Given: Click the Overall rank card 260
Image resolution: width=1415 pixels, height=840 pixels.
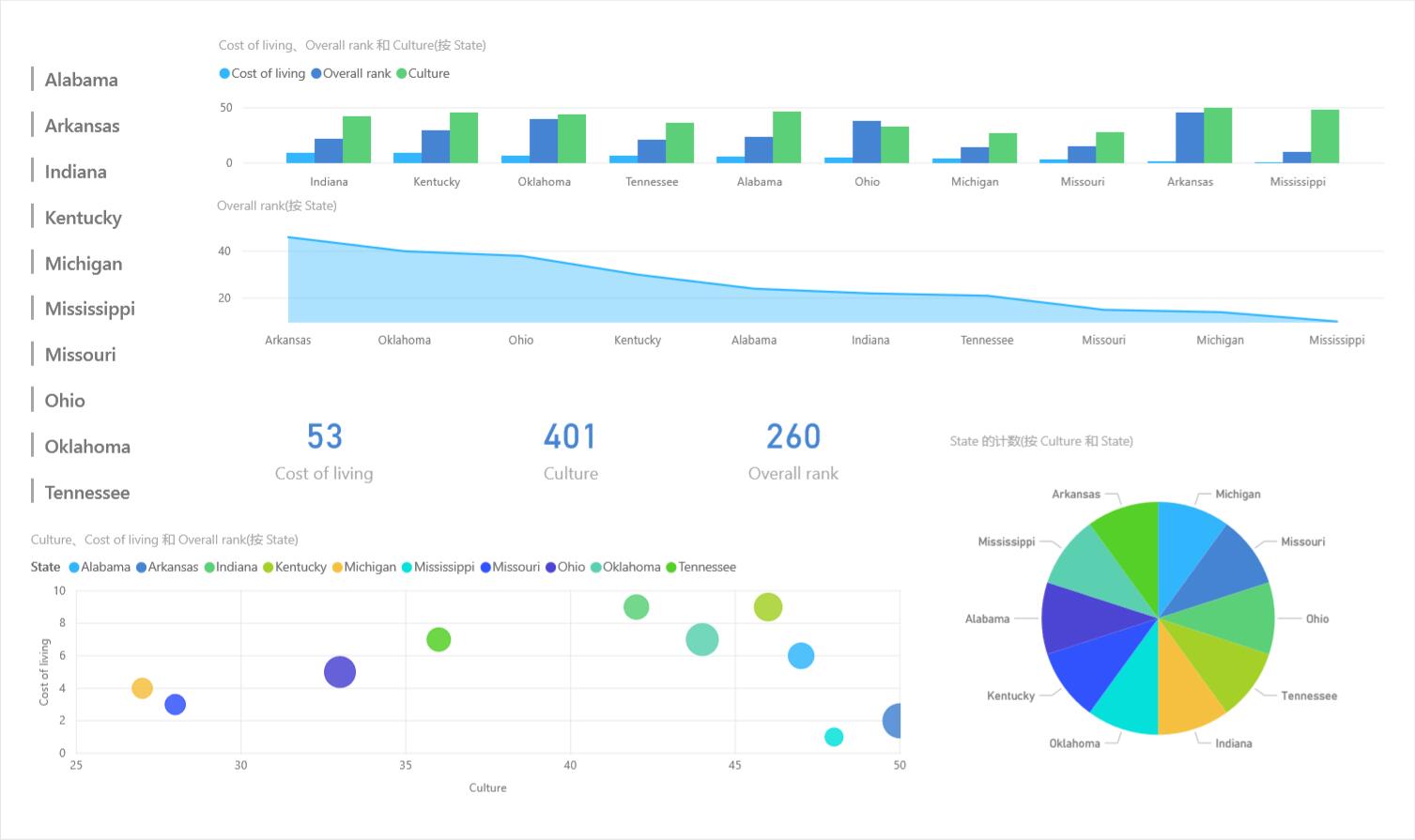Looking at the screenshot, I should point(793,451).
